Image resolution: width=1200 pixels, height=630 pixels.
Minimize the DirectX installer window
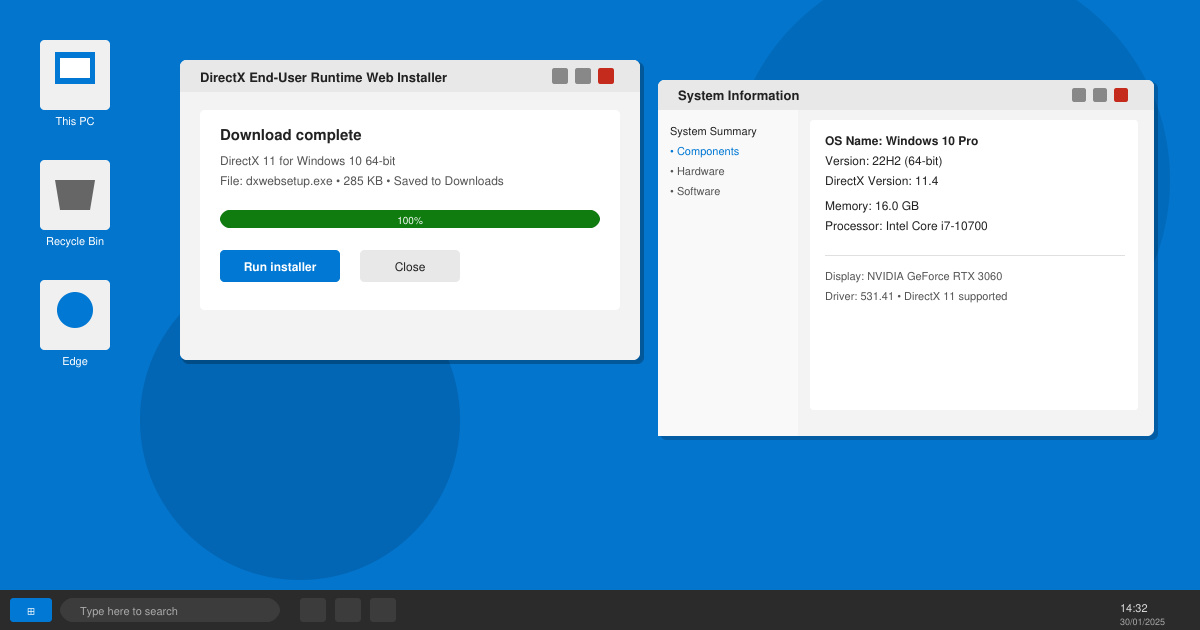coord(560,76)
